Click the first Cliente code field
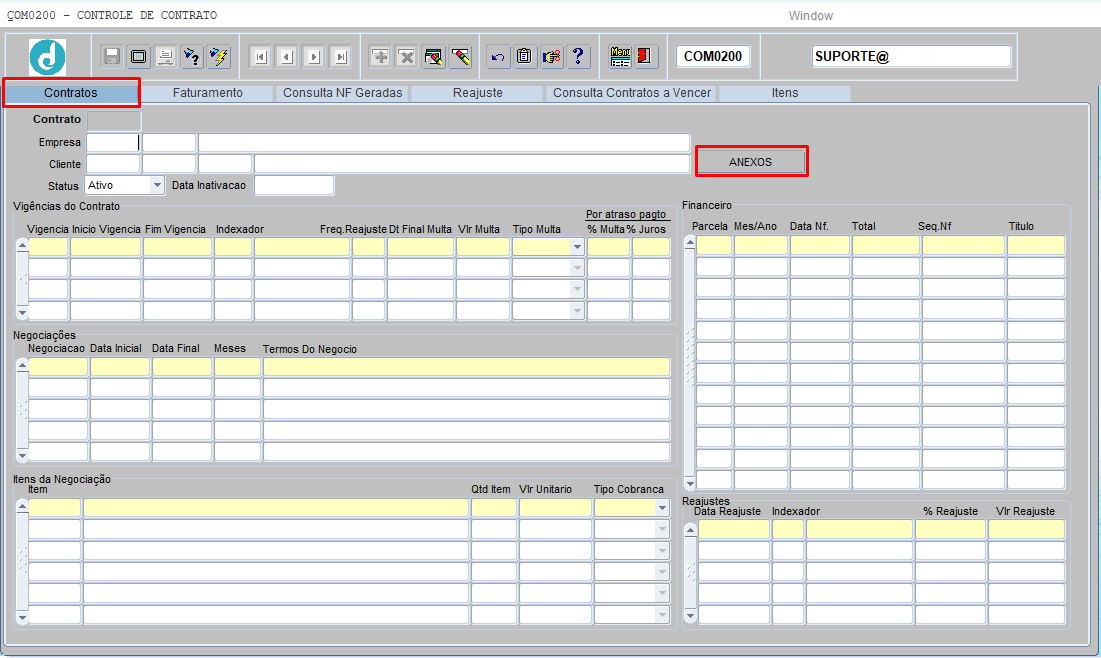1101x658 pixels. pos(113,164)
